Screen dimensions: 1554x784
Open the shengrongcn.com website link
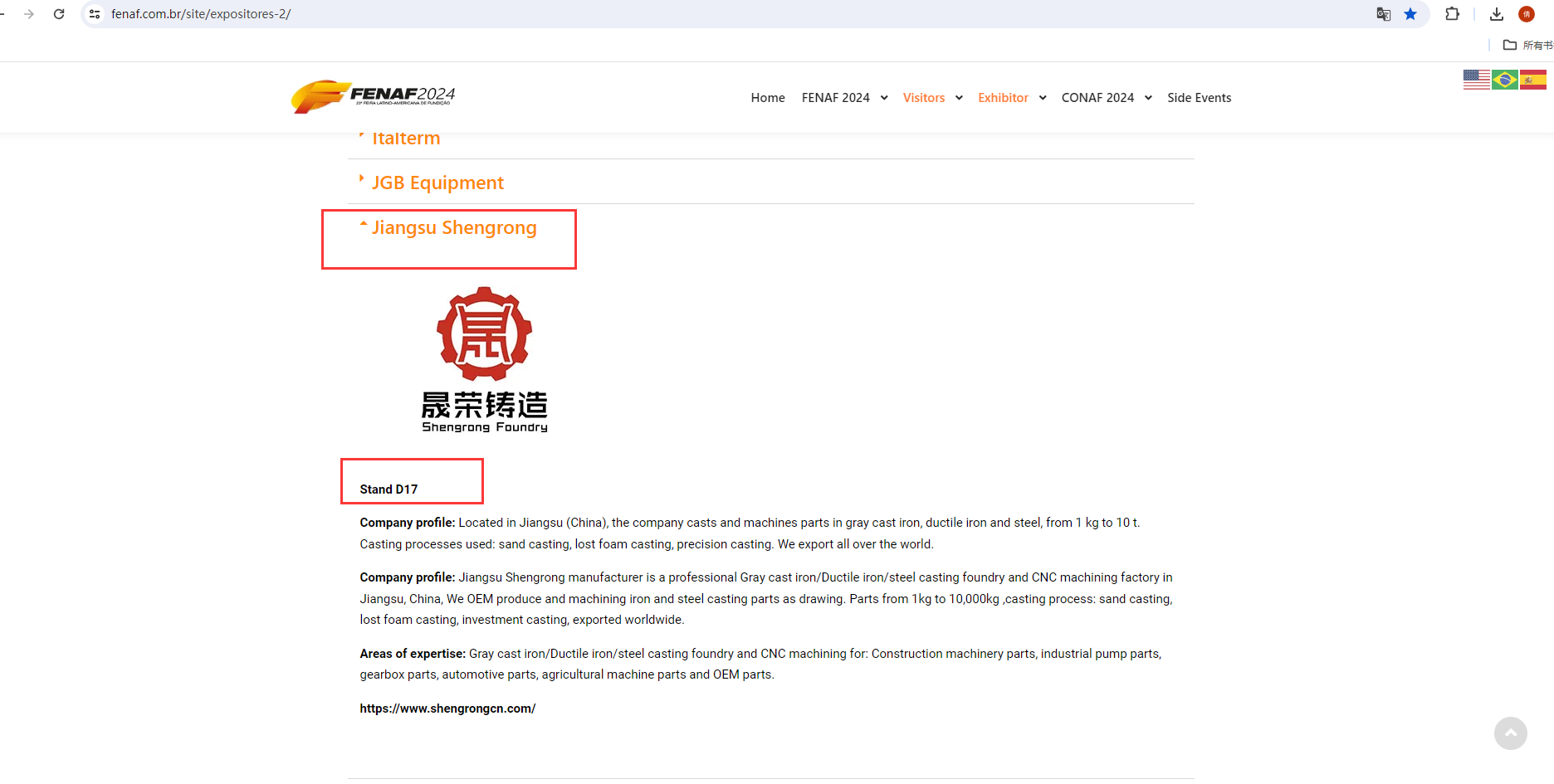(447, 709)
